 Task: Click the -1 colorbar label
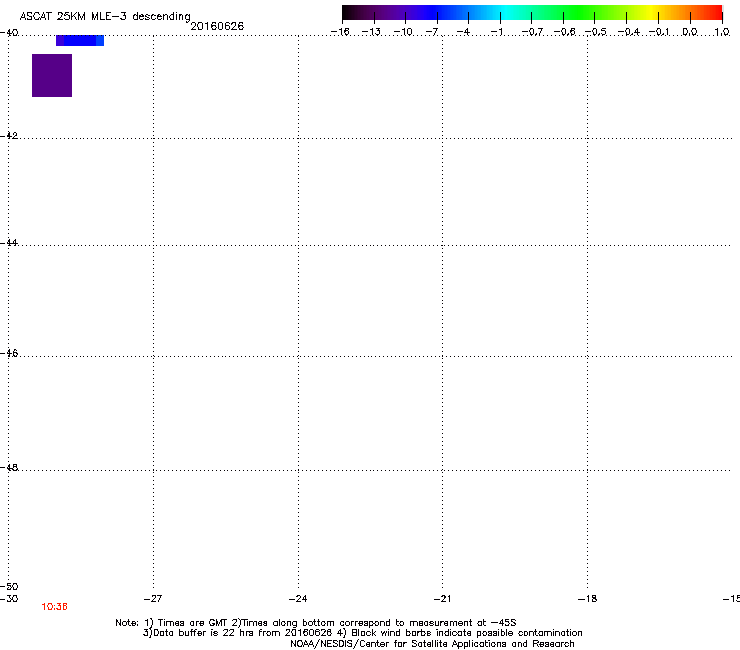(x=496, y=32)
